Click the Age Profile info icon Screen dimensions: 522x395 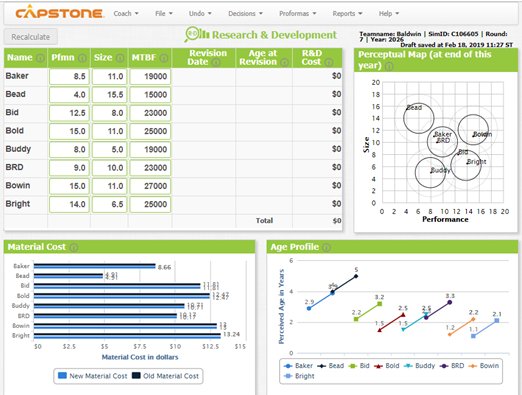327,247
